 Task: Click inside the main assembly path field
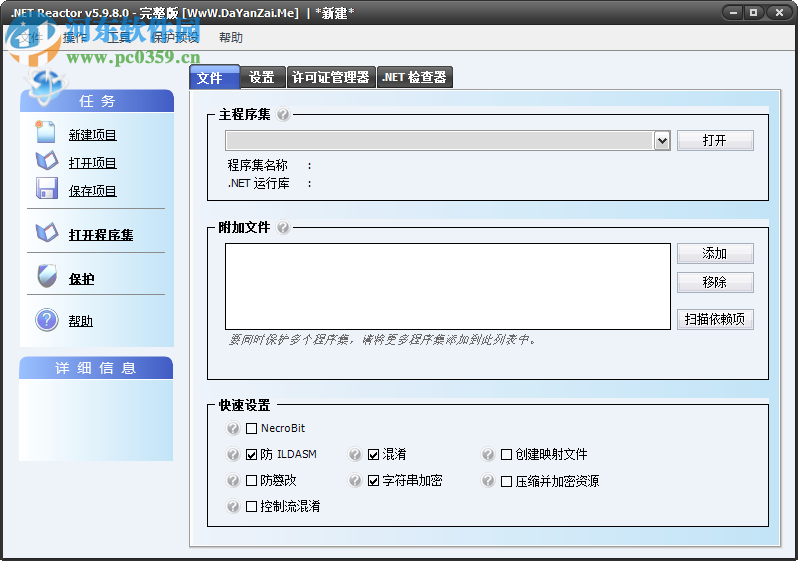pos(439,141)
